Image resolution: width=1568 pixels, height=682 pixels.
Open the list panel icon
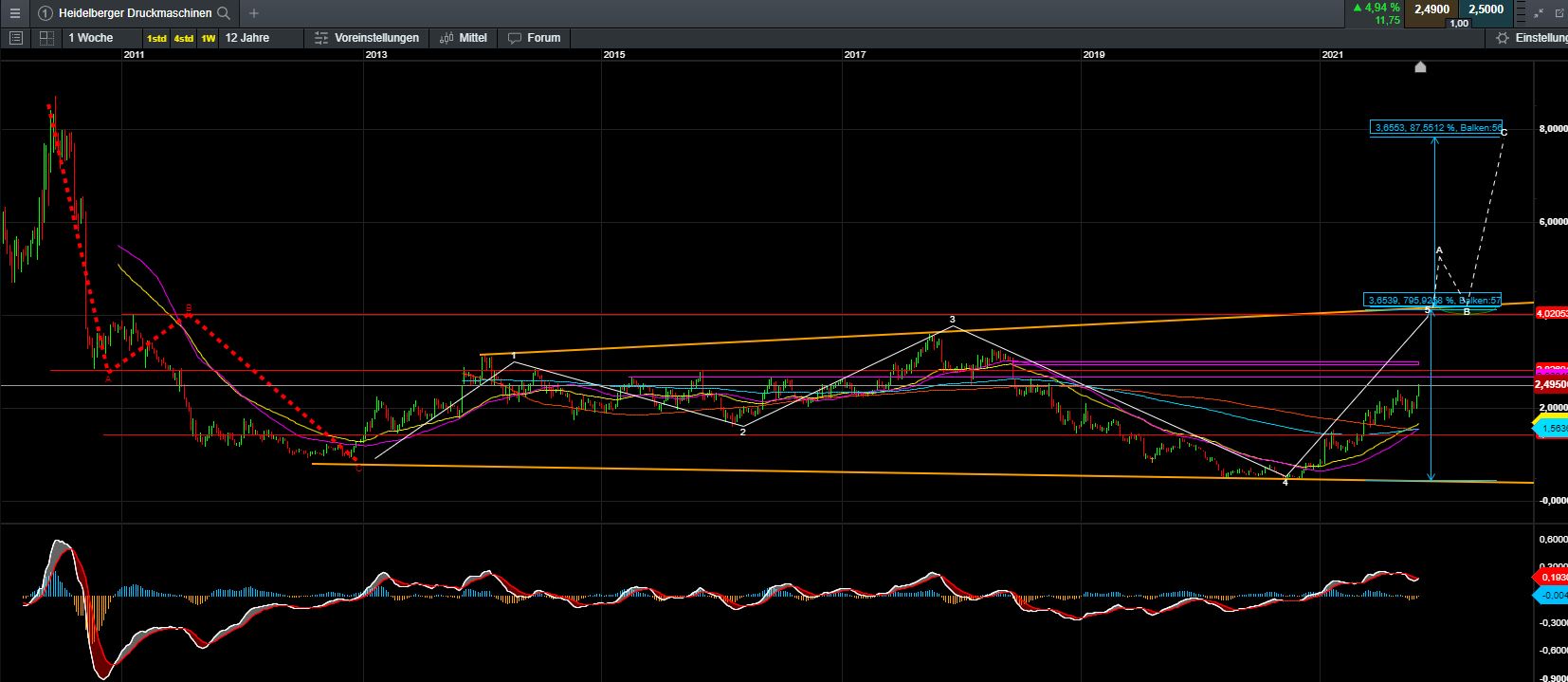click(15, 38)
